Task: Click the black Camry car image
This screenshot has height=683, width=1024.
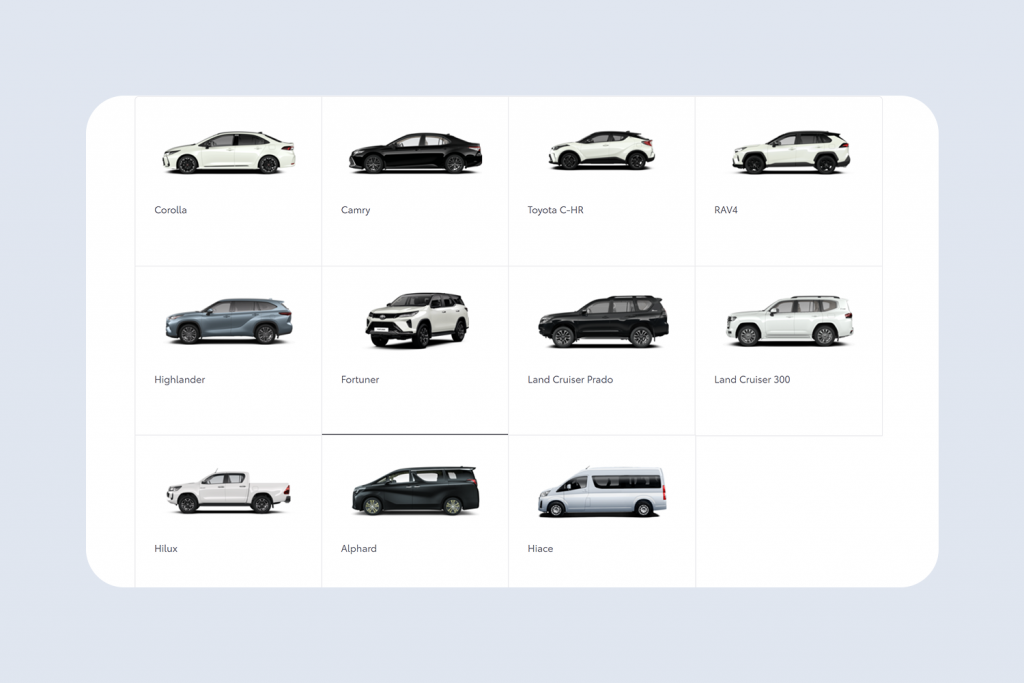Action: click(x=415, y=153)
